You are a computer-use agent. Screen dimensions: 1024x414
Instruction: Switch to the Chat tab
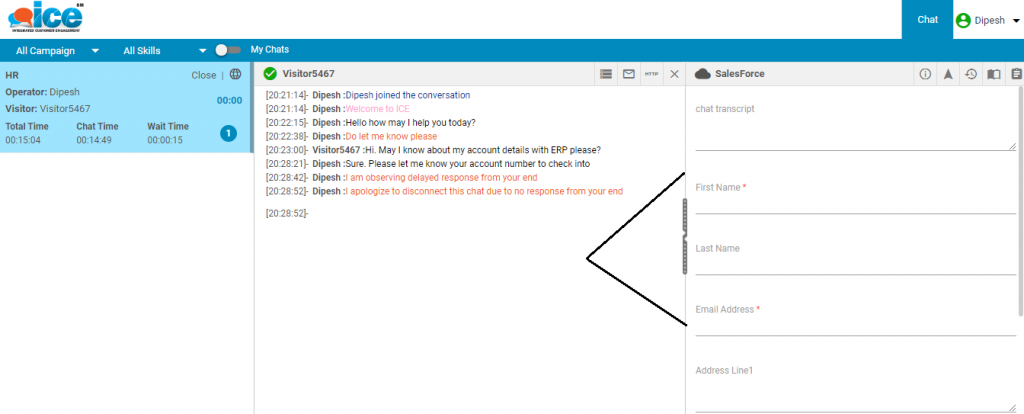click(927, 20)
